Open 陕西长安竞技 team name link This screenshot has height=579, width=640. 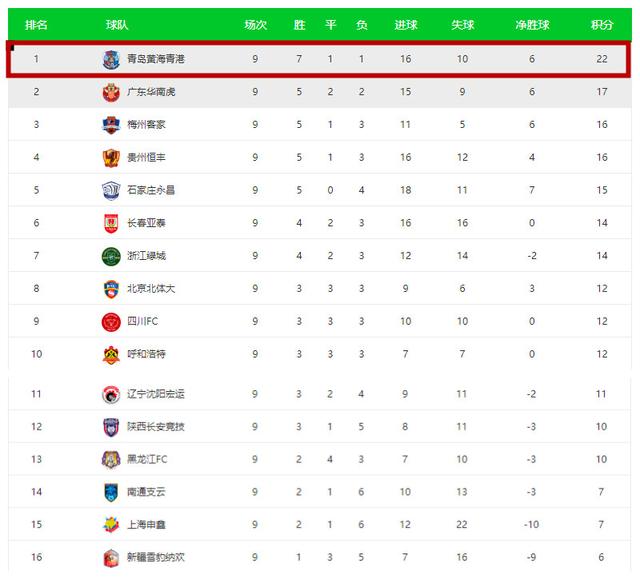(x=156, y=427)
